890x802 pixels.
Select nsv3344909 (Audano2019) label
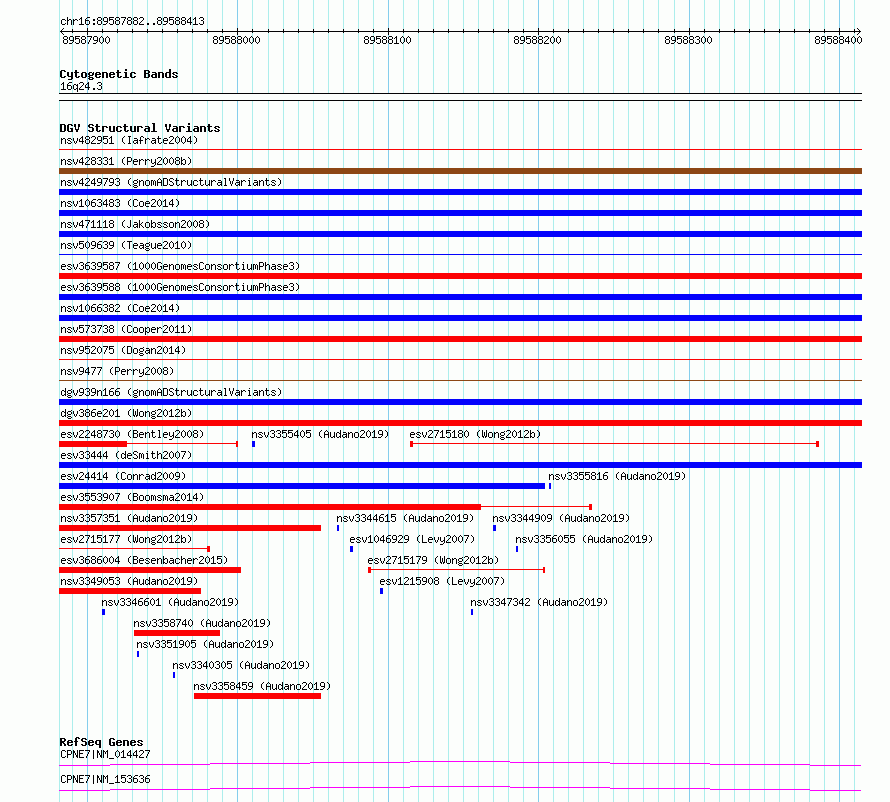pos(561,518)
